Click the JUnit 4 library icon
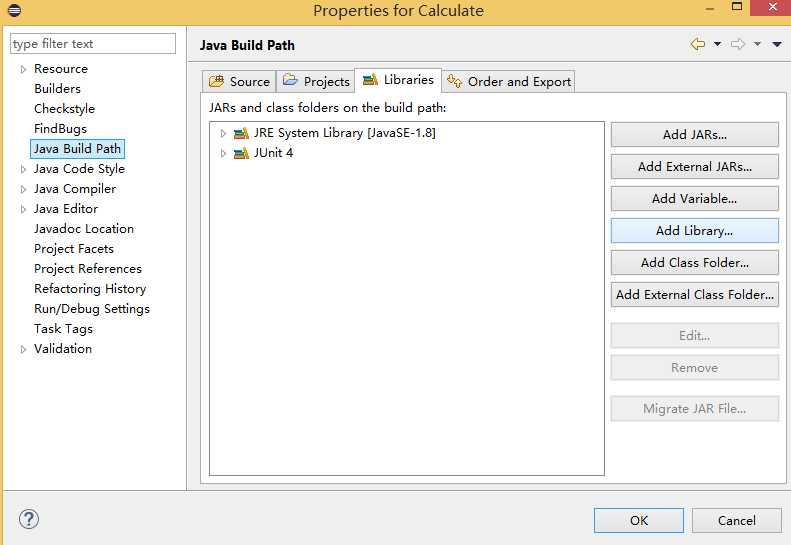The width and height of the screenshot is (791, 545). click(241, 153)
